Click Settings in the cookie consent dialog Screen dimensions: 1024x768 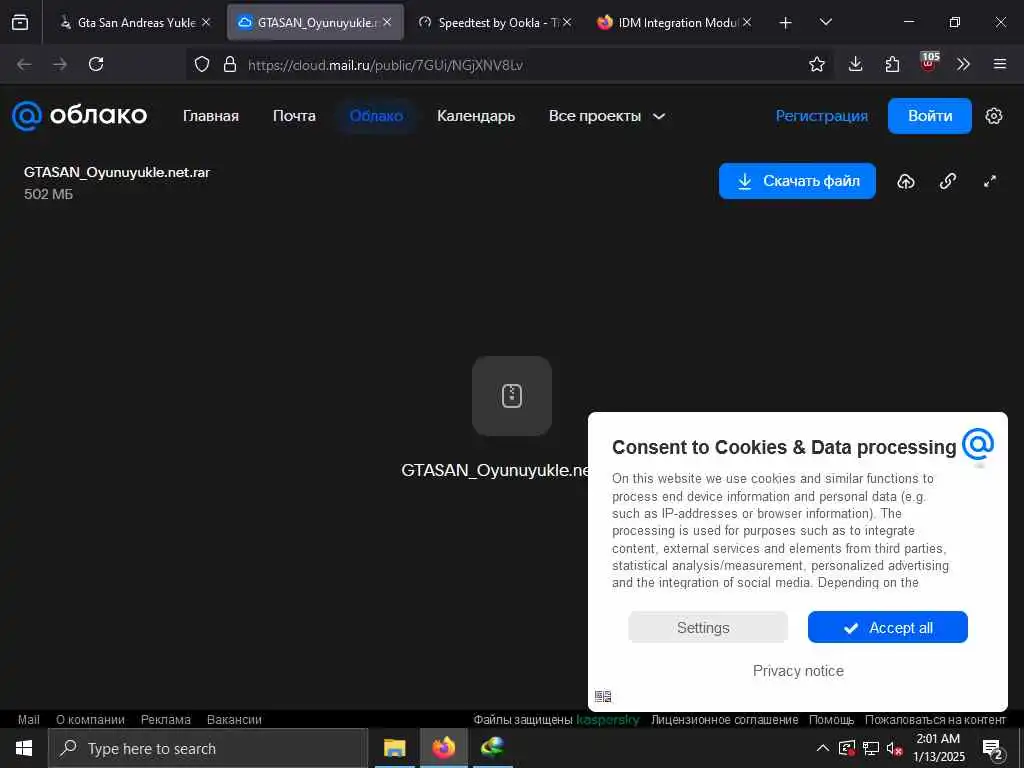(708, 628)
